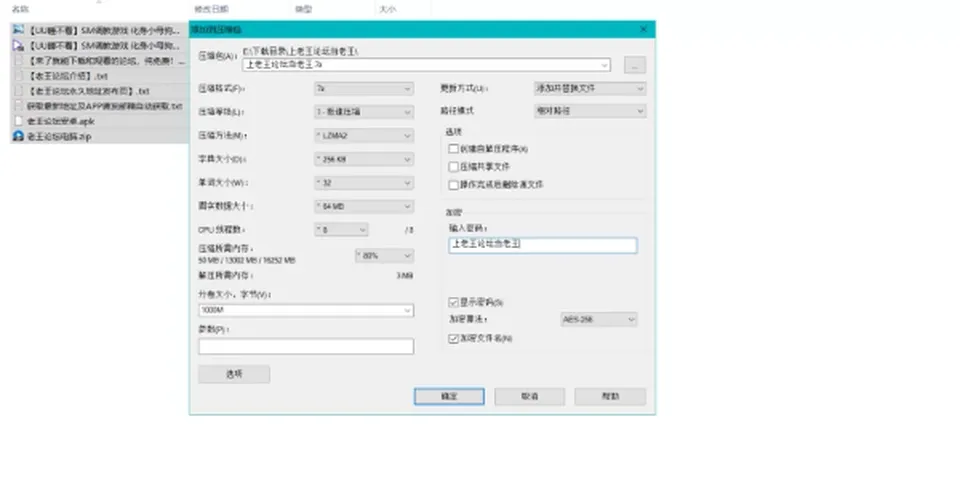Image resolution: width=960 pixels, height=502 pixels.
Task: Open the 字典大小 dropdown showing 256 KB
Action: tap(364, 159)
